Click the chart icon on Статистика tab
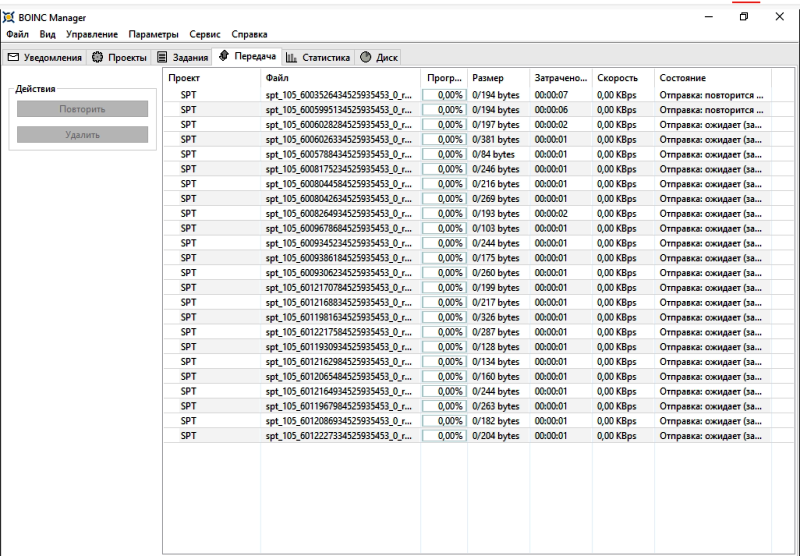The width and height of the screenshot is (800, 556). pyautogui.click(x=291, y=58)
